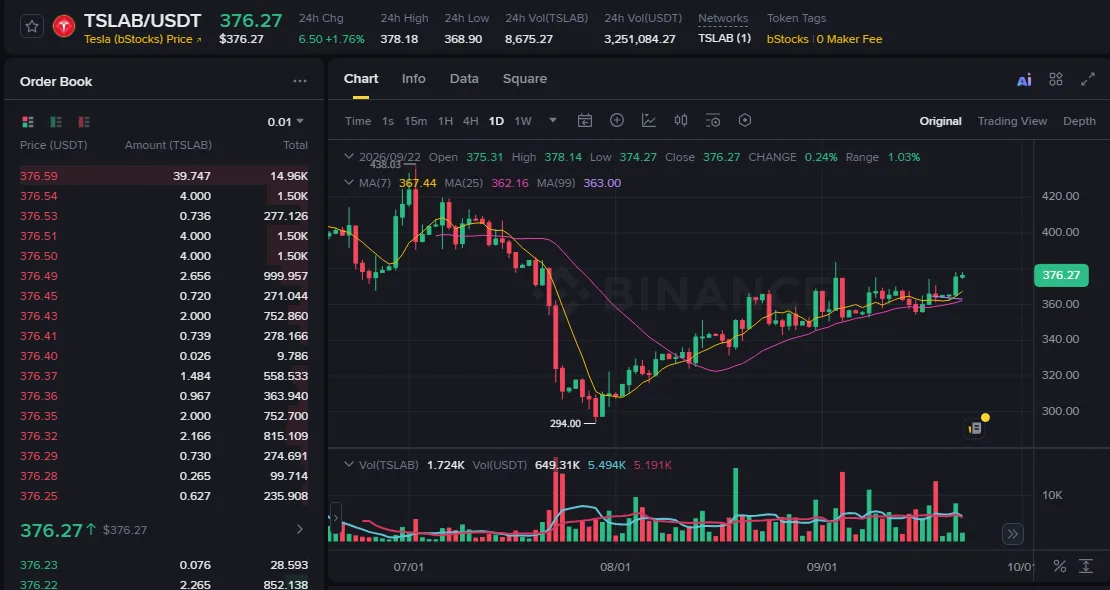This screenshot has height=590, width=1110.
Task: Select Depth chart mode
Action: point(1080,121)
